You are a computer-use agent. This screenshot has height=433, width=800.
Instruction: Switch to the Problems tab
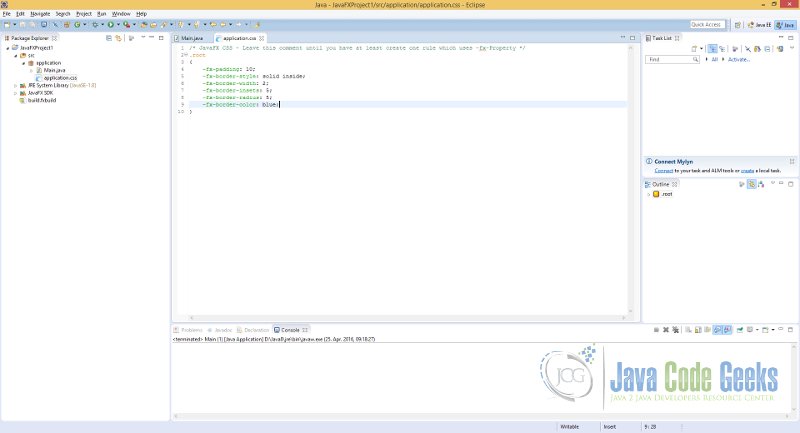pos(188,330)
